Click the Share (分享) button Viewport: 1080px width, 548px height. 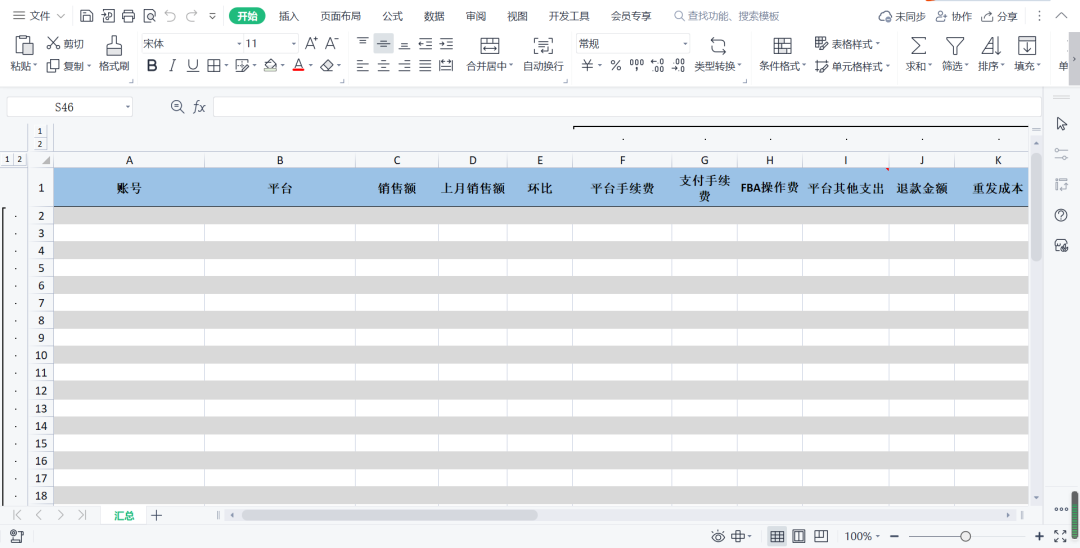click(1000, 16)
